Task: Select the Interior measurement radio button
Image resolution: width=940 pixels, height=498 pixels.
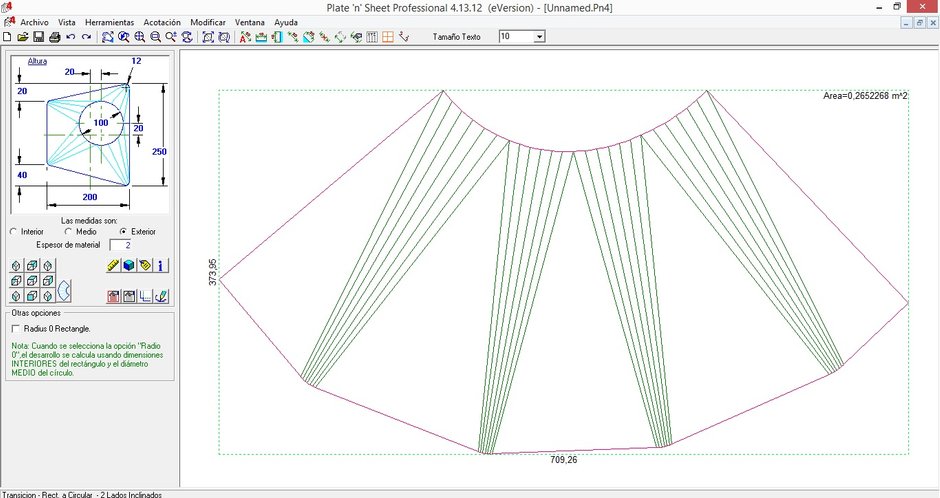Action: 14,231
